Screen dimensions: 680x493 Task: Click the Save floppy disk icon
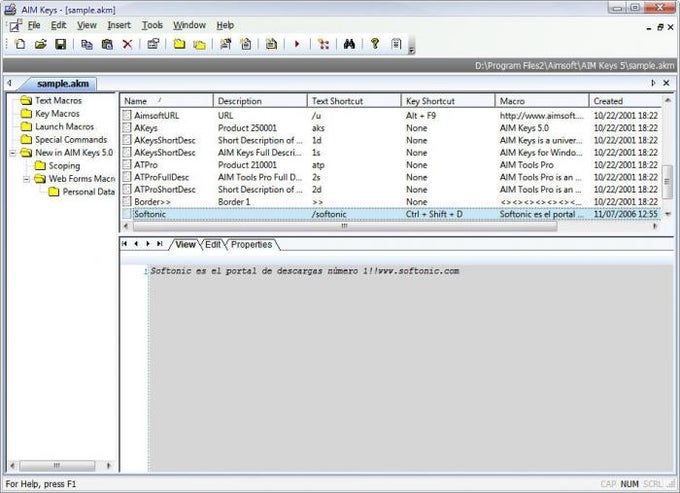tap(60, 44)
